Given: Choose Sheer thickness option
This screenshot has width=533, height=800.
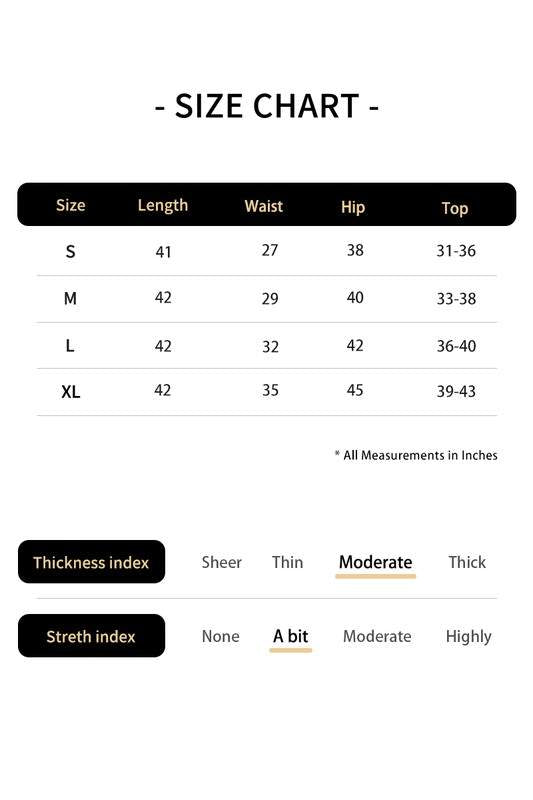Looking at the screenshot, I should (221, 562).
